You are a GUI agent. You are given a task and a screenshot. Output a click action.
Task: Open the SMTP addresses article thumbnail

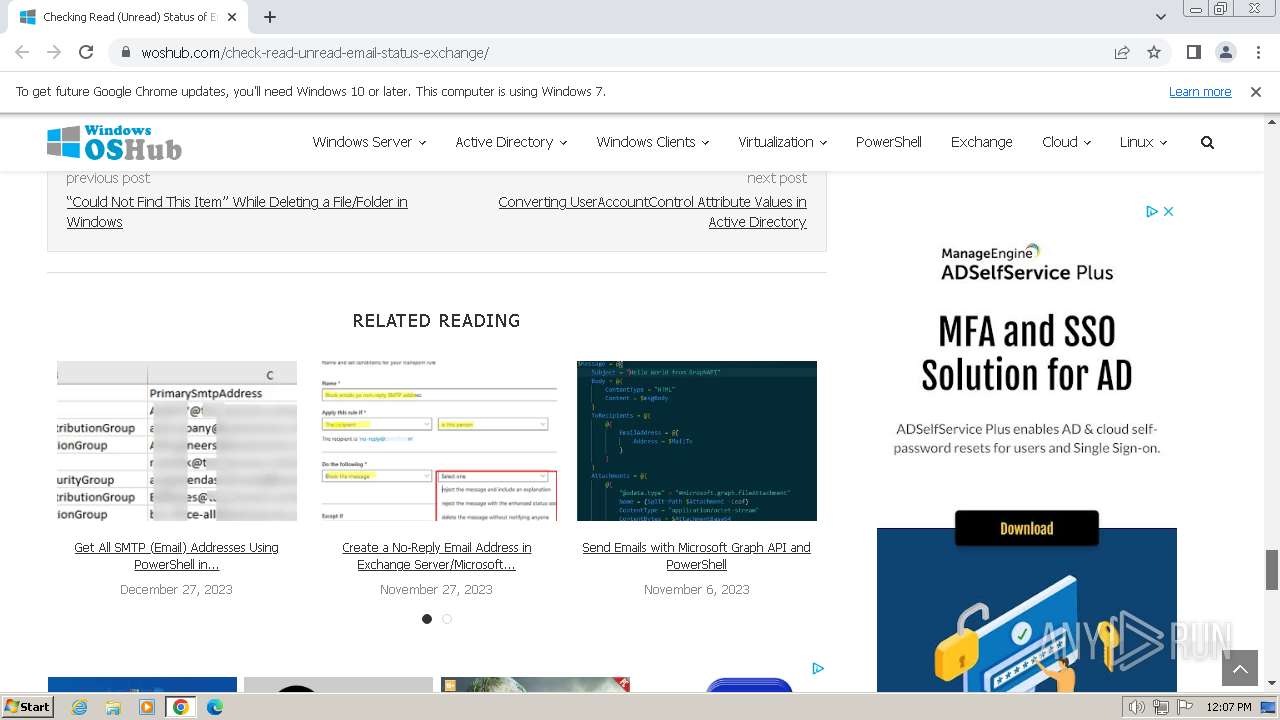[177, 441]
